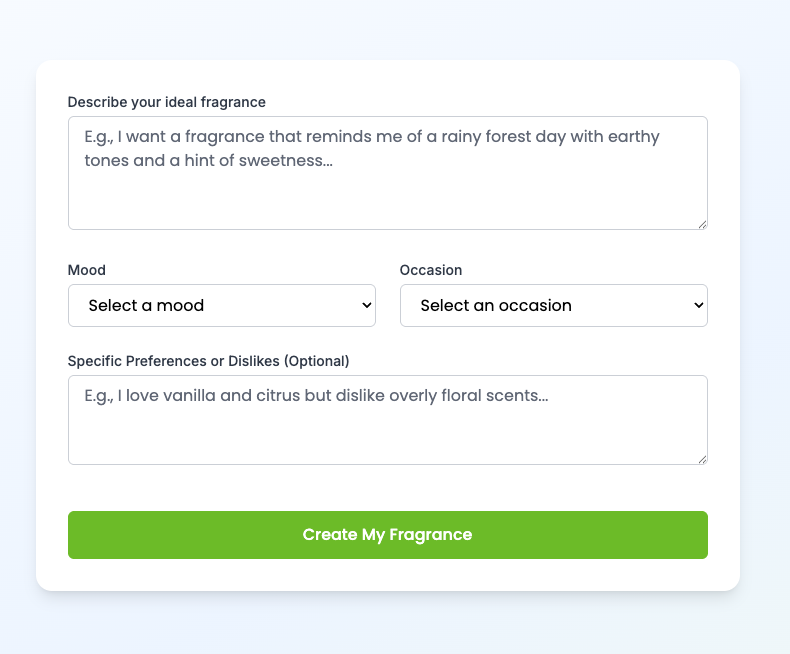Click the chevron arrow in Mood selector

click(364, 306)
